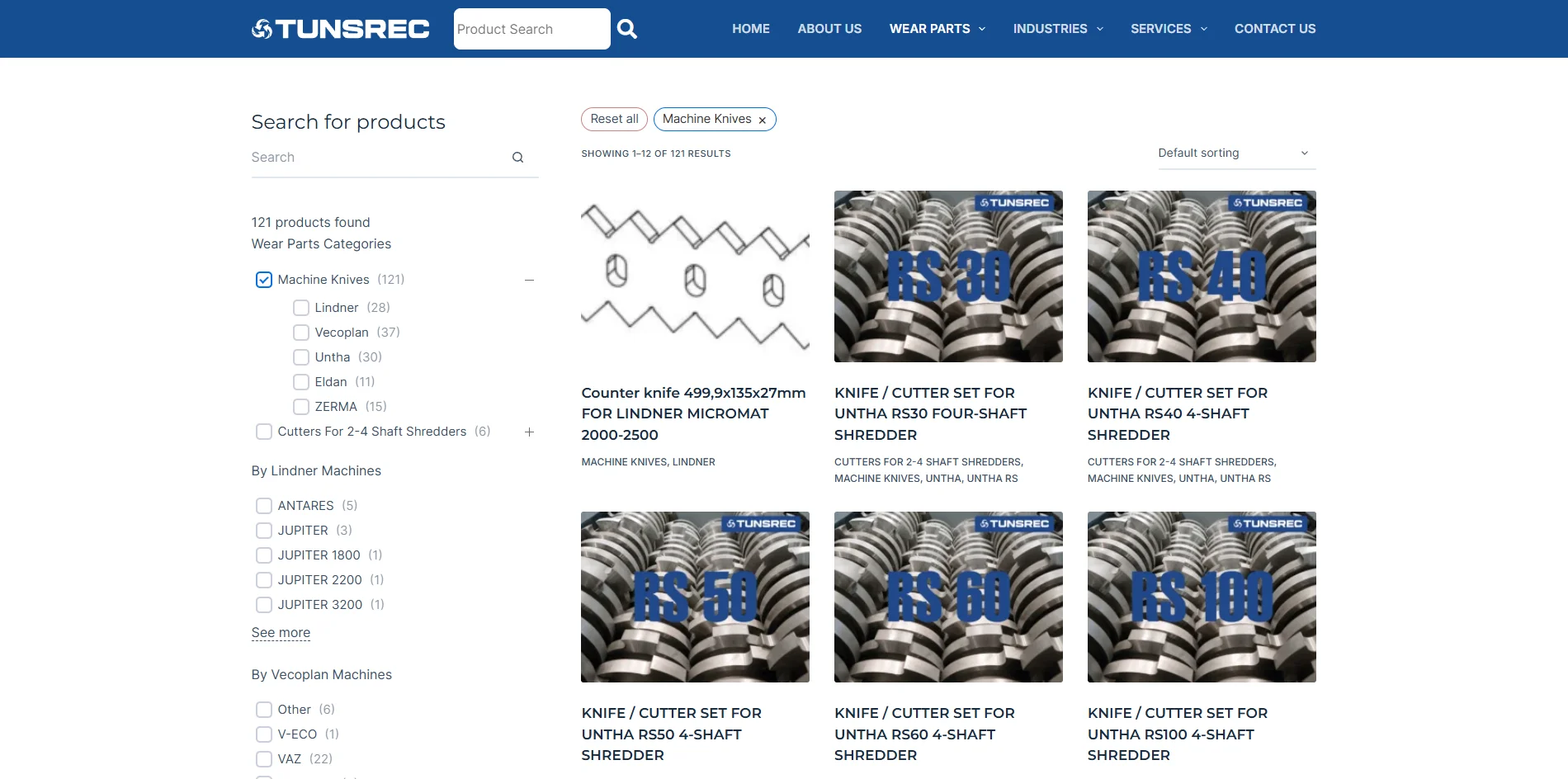Open the CONTACT US page
Image resolution: width=1568 pixels, height=779 pixels.
point(1275,29)
